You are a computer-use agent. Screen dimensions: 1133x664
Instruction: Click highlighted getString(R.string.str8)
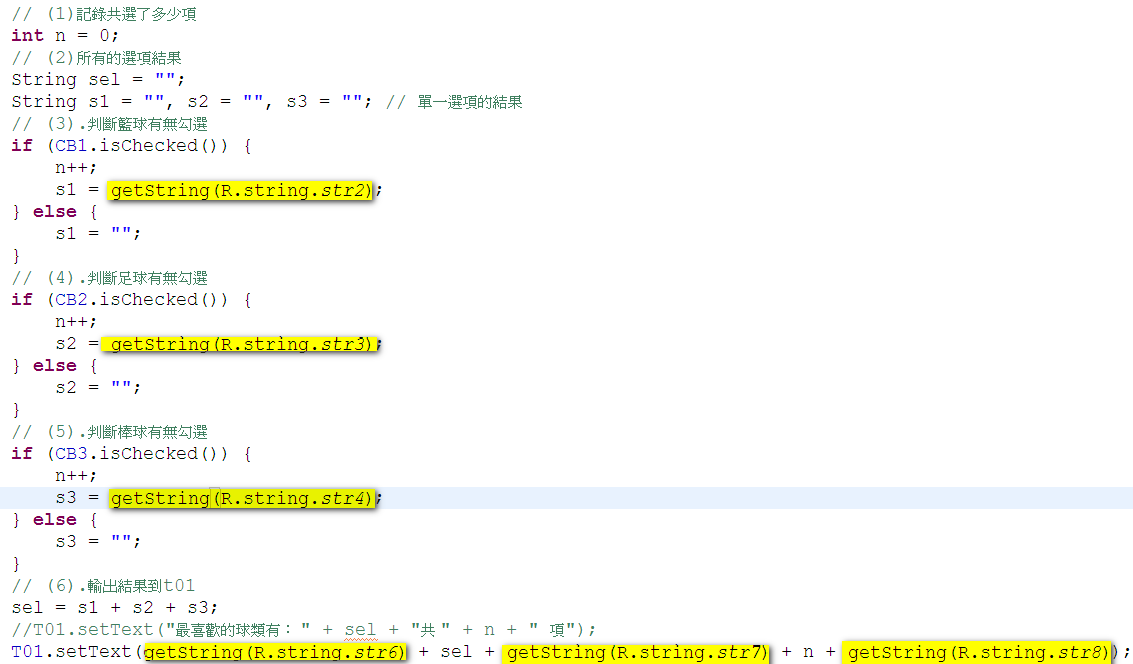[978, 652]
